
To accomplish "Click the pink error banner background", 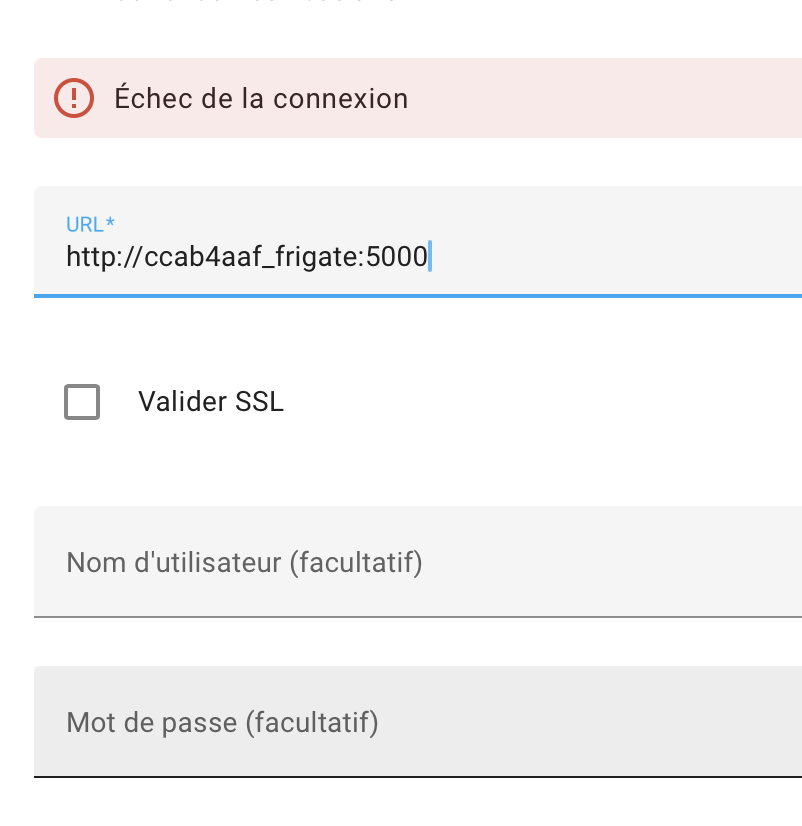I will coord(600,98).
